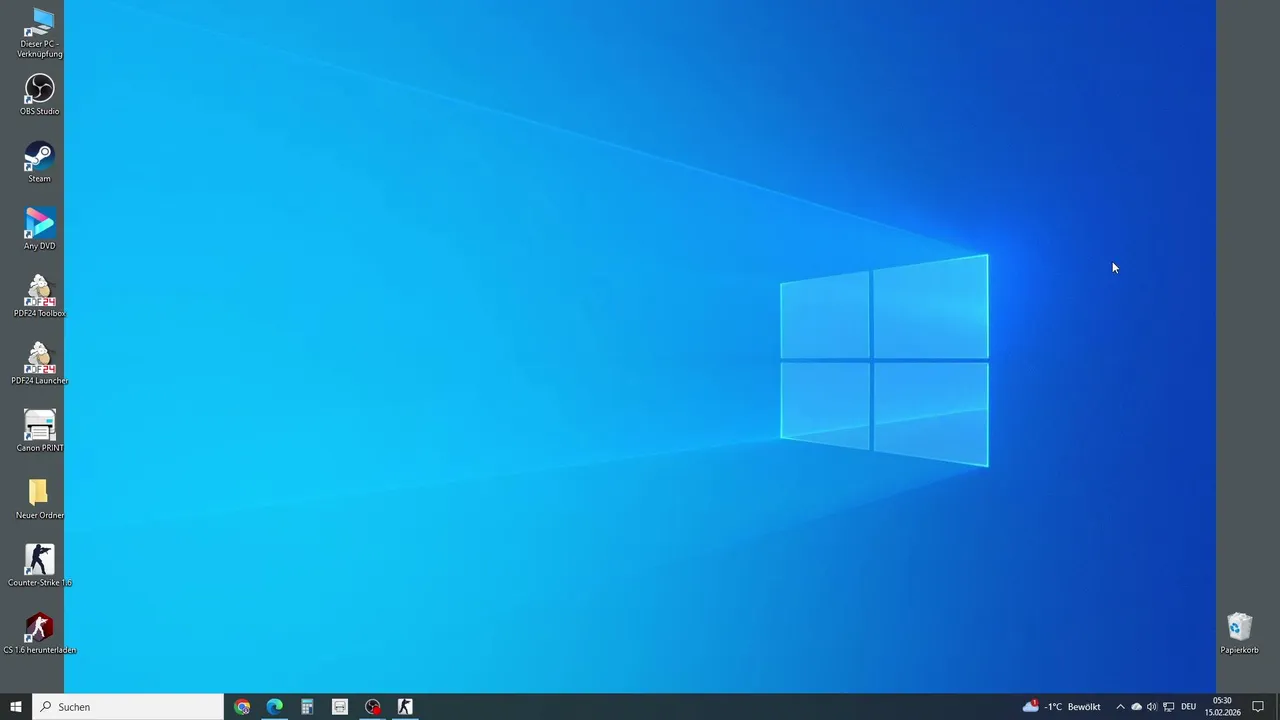Select the Dieser PC desktop shortcut

pyautogui.click(x=39, y=31)
